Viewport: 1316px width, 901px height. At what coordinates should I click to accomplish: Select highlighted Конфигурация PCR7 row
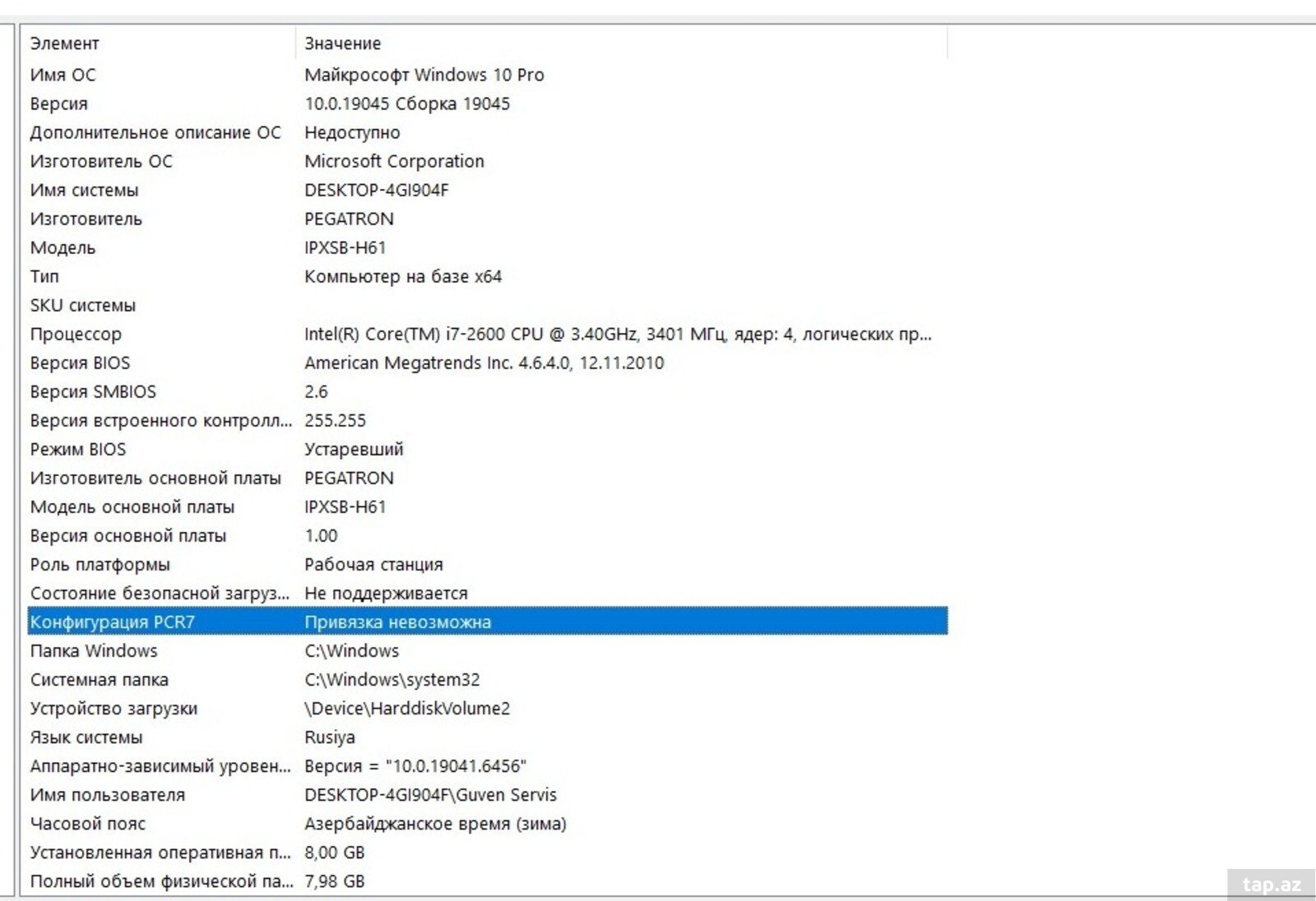tap(488, 621)
